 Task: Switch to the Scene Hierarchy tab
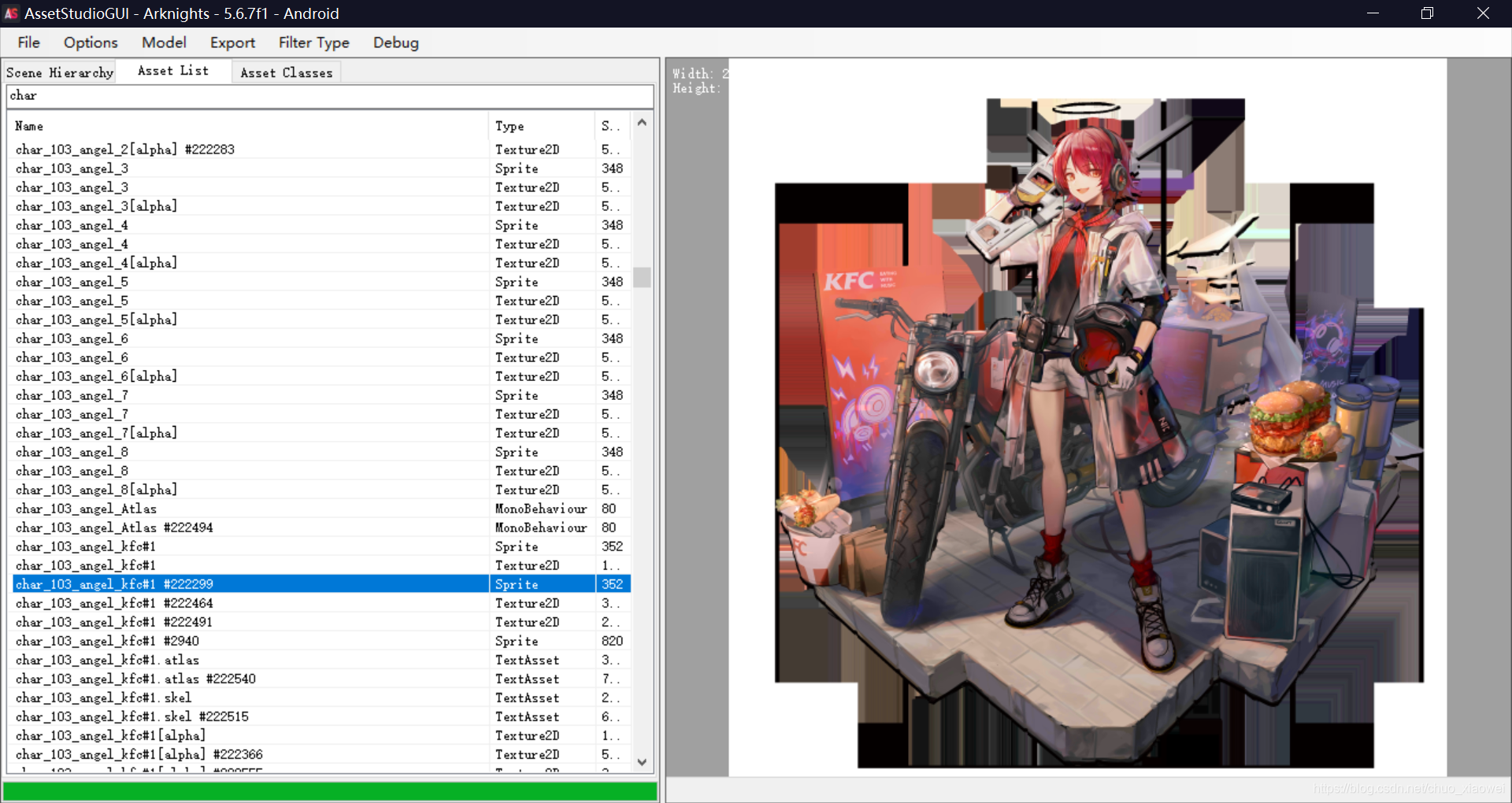pos(60,72)
